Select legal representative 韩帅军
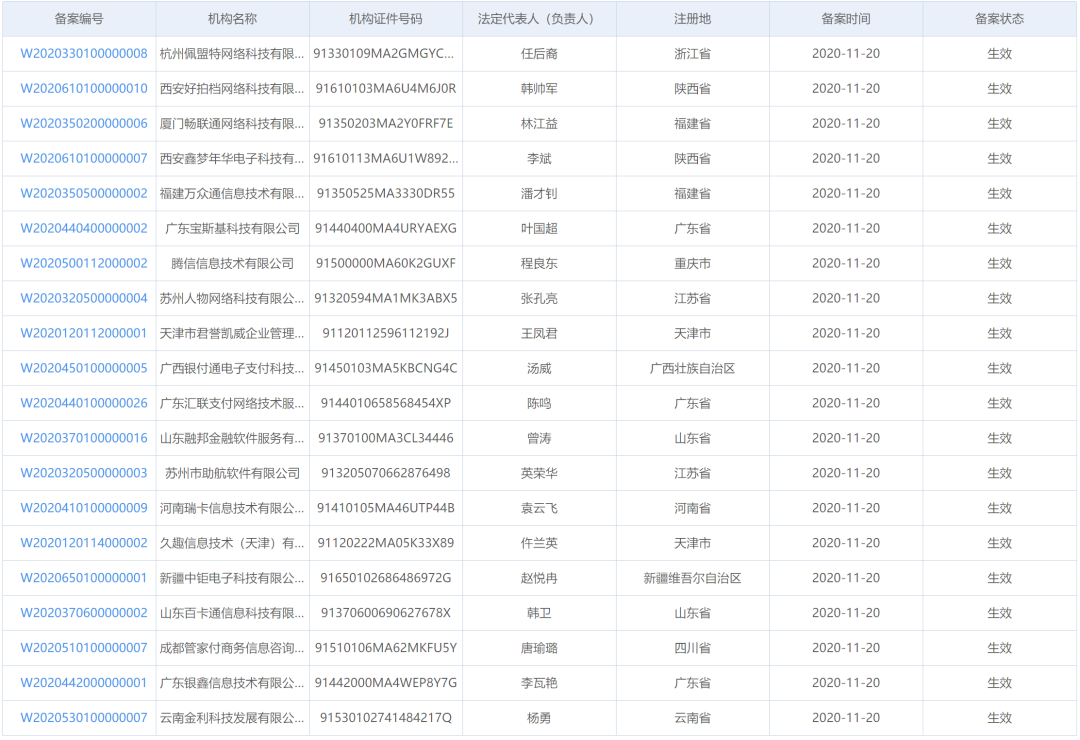This screenshot has height=740, width=1080. tap(539, 89)
